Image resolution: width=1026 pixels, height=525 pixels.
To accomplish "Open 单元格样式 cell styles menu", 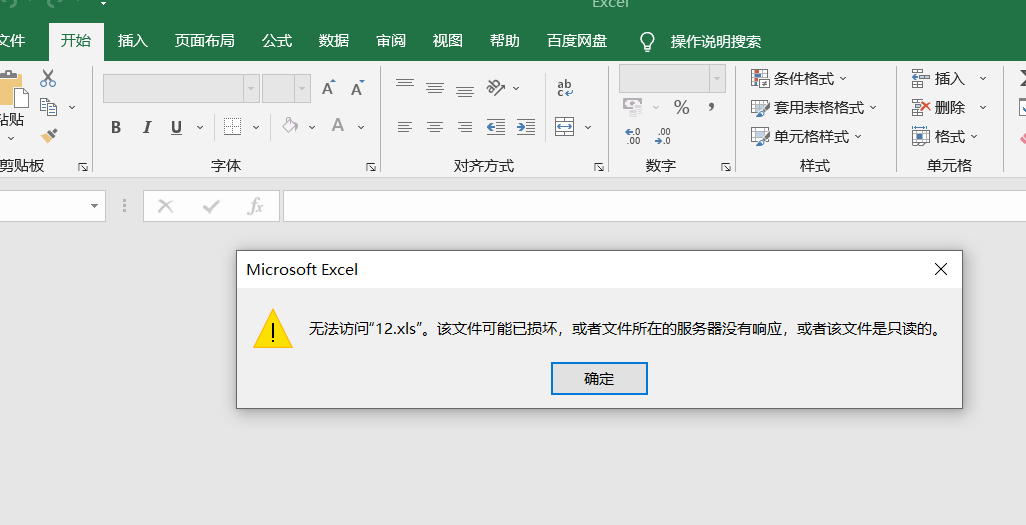I will click(806, 136).
